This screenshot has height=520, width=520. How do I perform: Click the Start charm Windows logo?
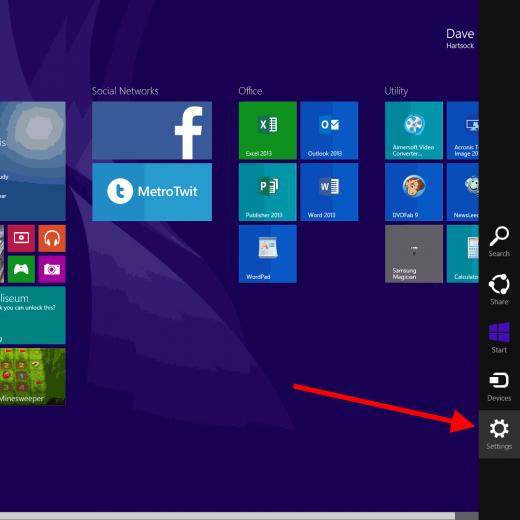(x=499, y=332)
